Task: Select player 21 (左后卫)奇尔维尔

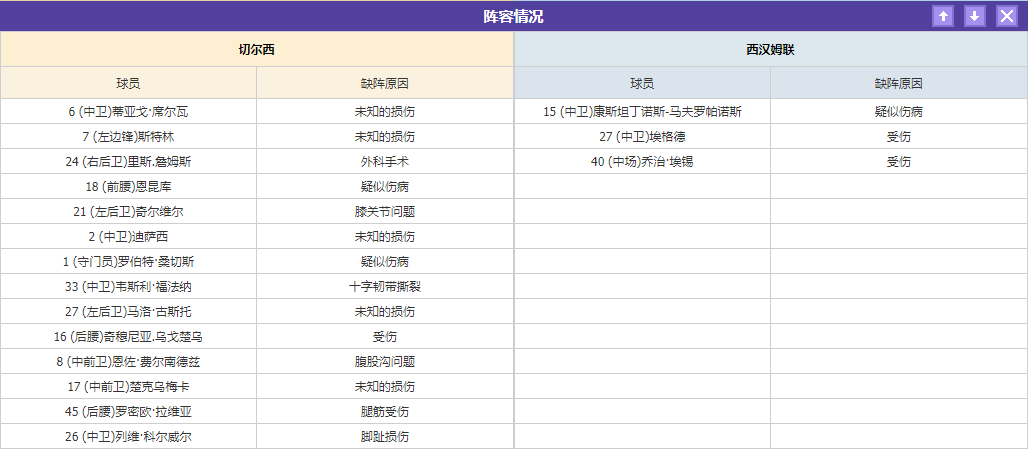Action: pos(128,212)
